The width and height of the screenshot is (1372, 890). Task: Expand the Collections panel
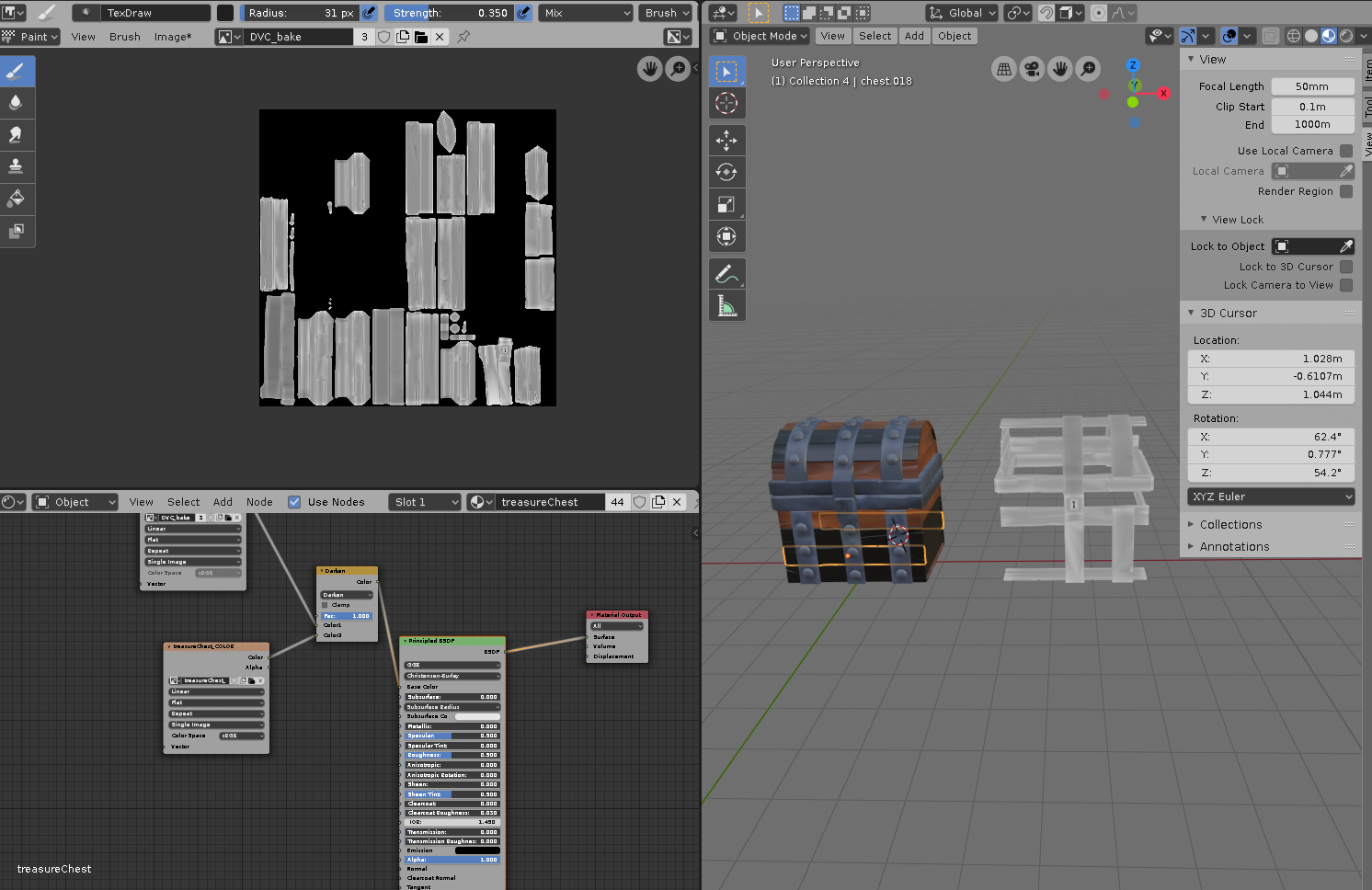1230,525
